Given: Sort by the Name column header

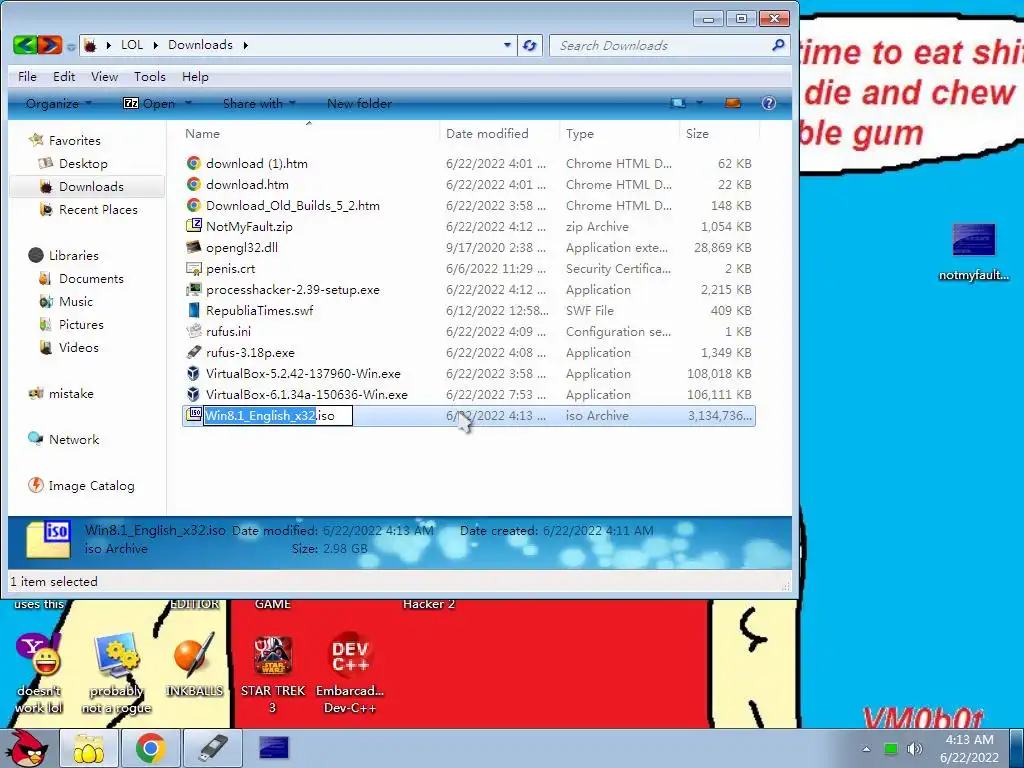Looking at the screenshot, I should [202, 133].
